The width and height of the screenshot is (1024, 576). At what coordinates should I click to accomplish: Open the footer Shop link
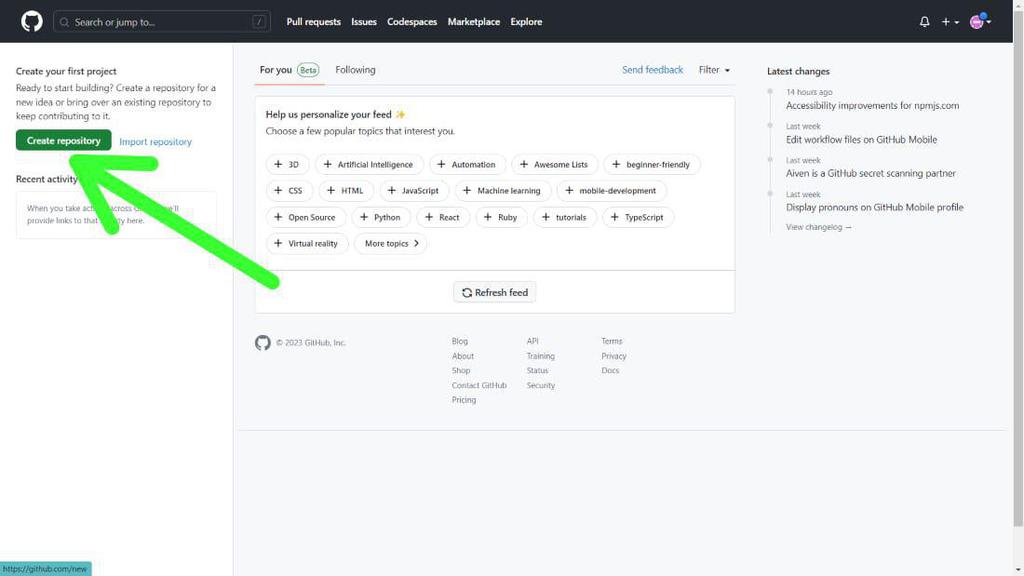click(460, 371)
